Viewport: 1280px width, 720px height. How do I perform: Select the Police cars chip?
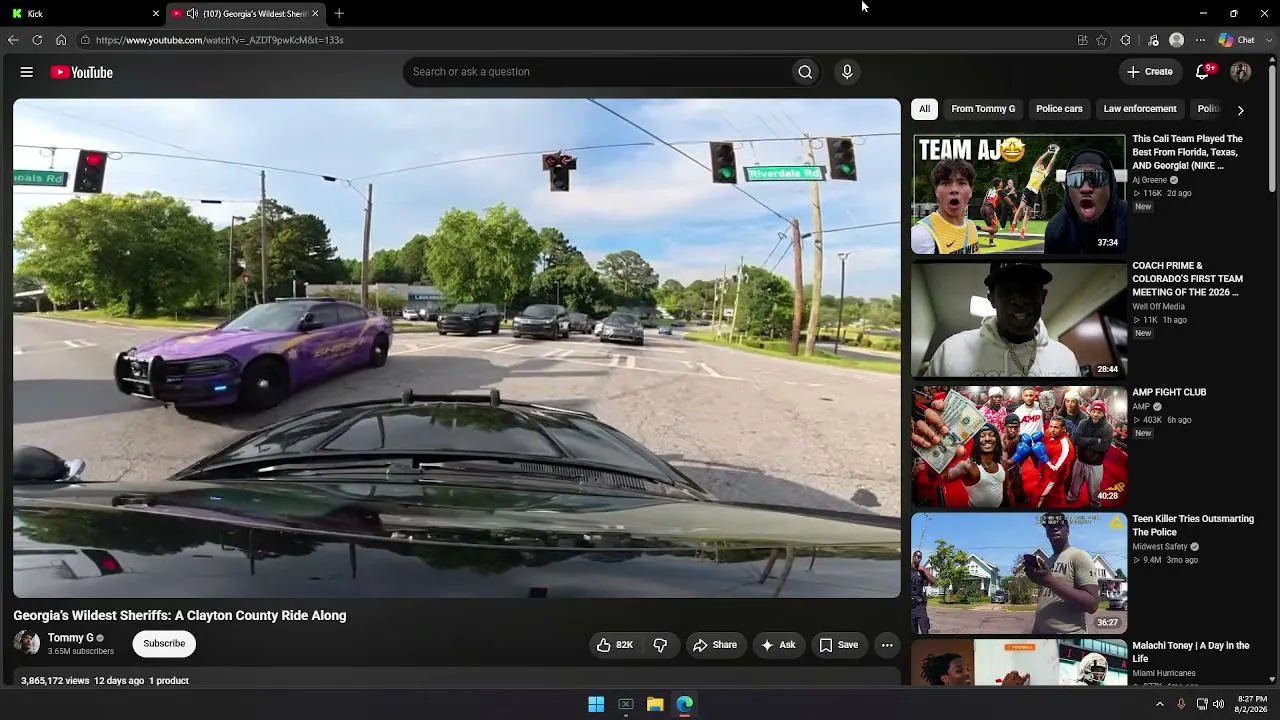(x=1059, y=109)
